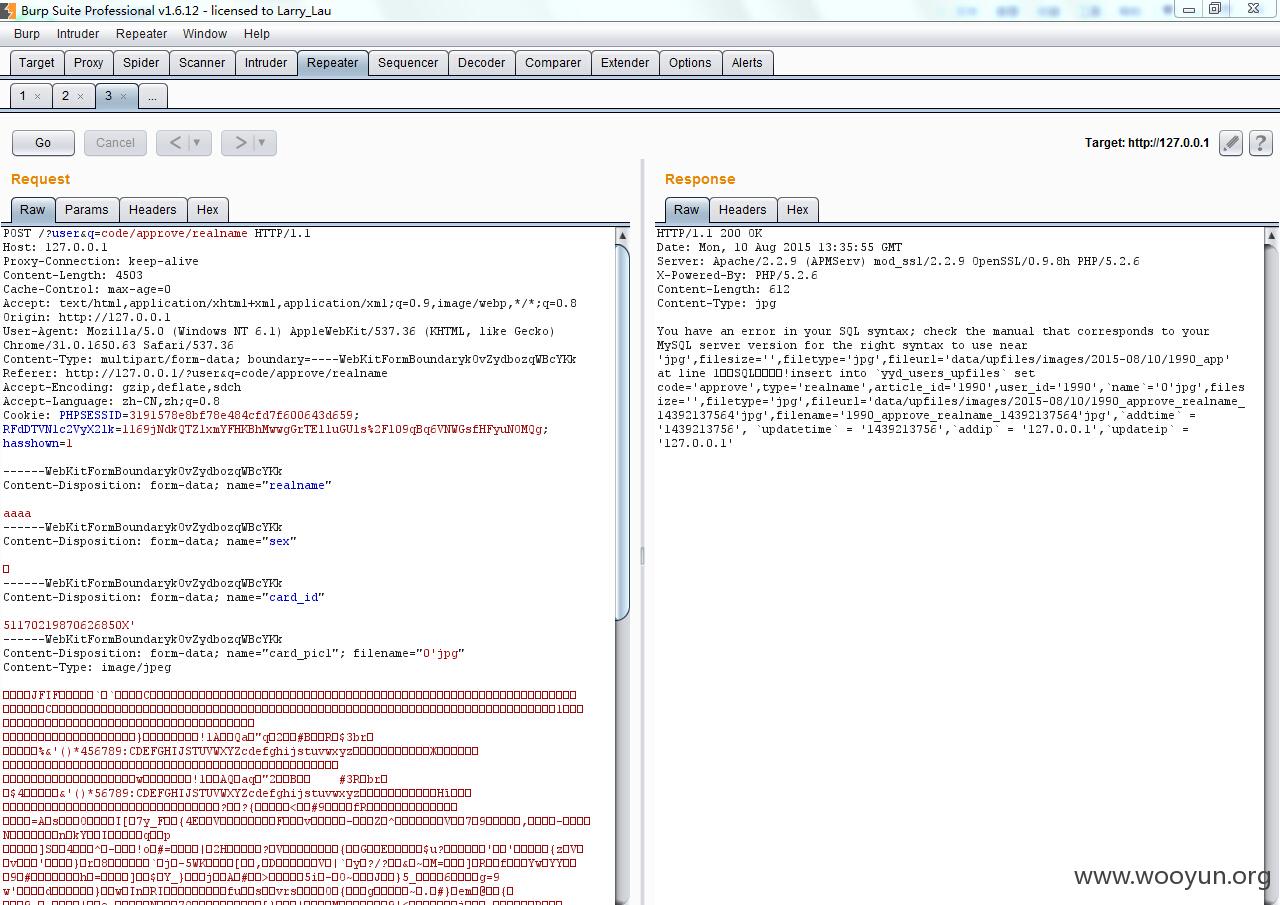Switch to the Decoder tab
Viewport: 1280px width, 905px height.
click(x=481, y=63)
